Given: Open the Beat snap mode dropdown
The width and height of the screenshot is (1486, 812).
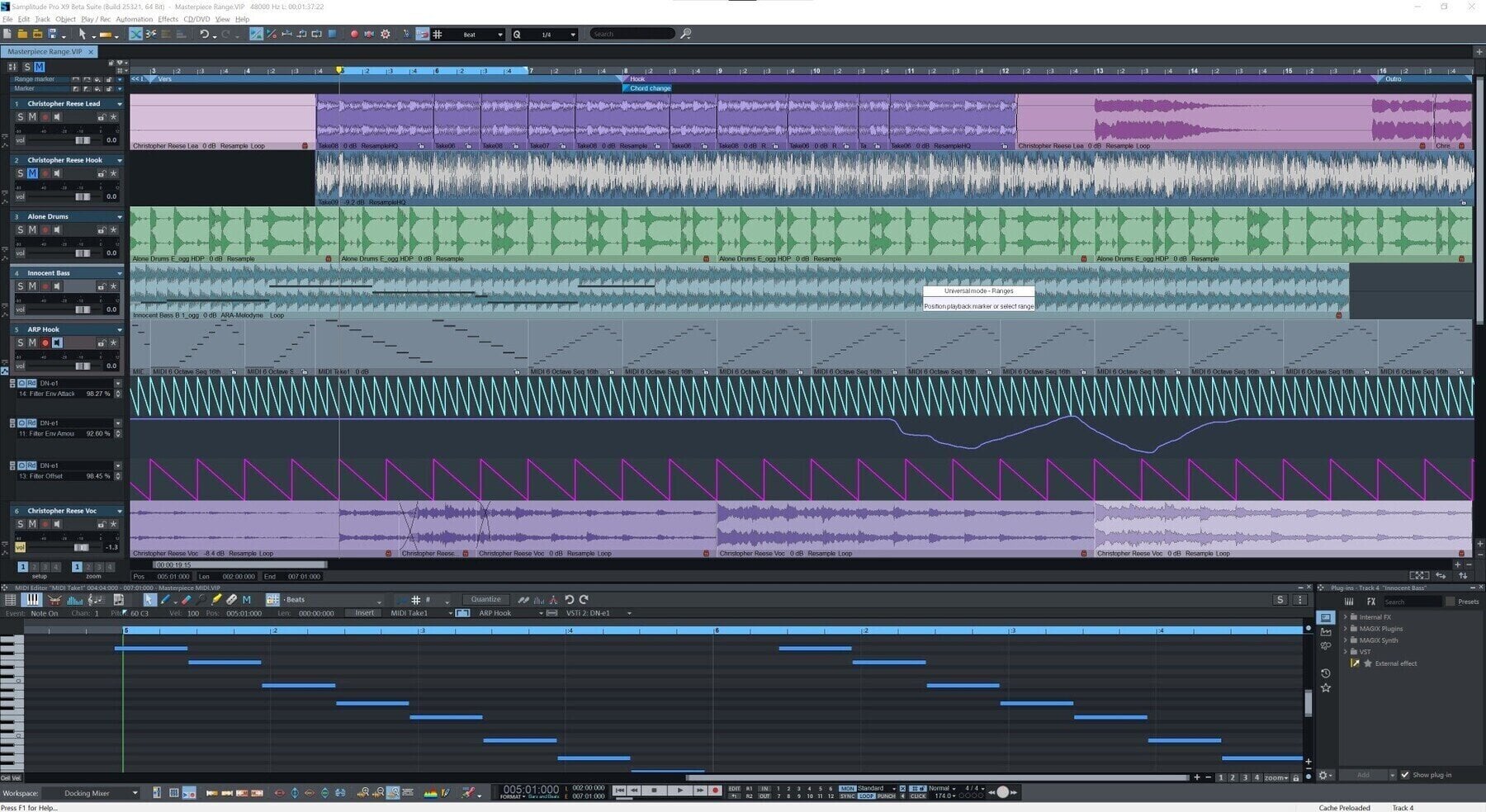Looking at the screenshot, I should 499,34.
